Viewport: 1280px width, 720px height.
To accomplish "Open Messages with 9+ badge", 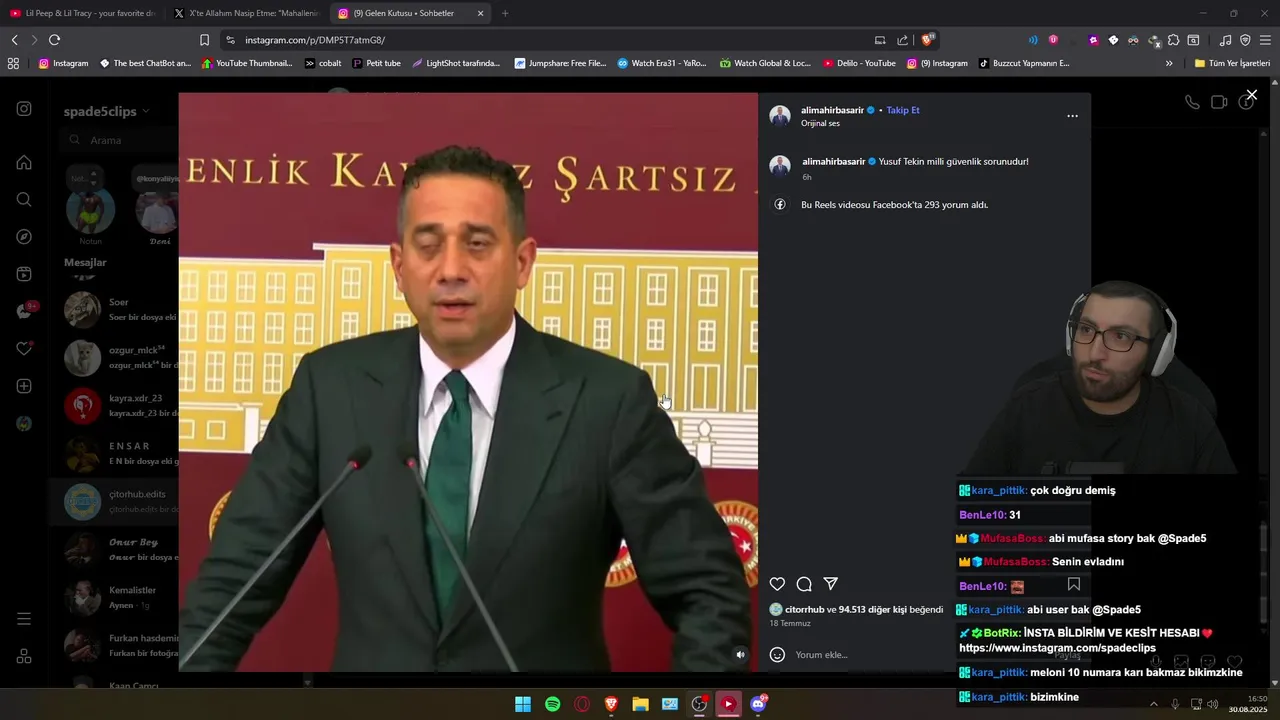I will click(x=24, y=311).
